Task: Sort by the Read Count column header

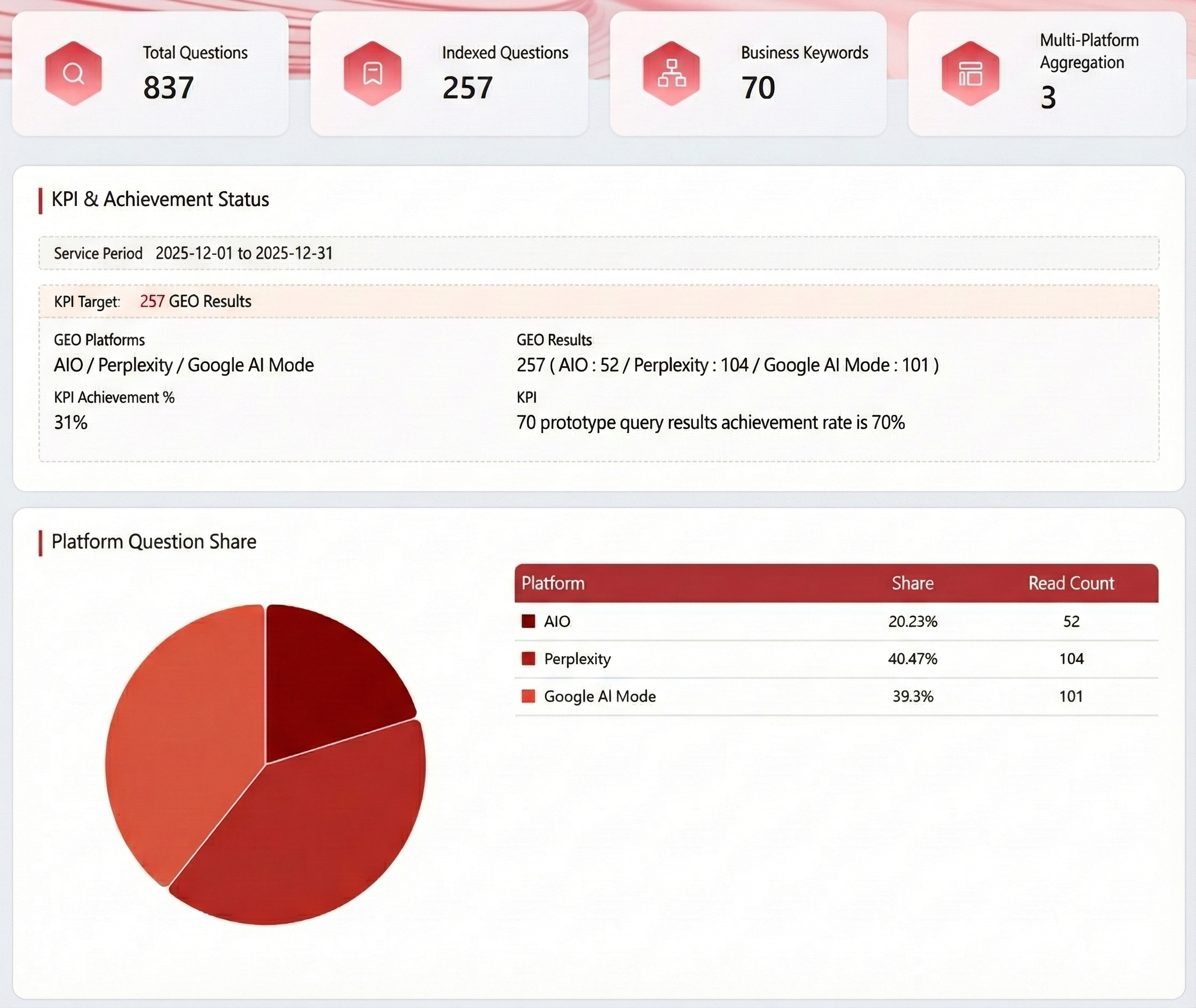Action: (1071, 583)
